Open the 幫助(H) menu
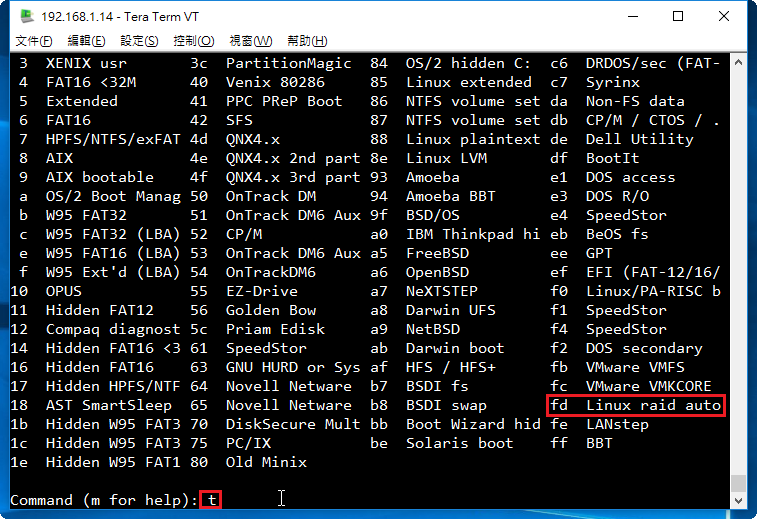Screen dimensions: 757x519 307,41
